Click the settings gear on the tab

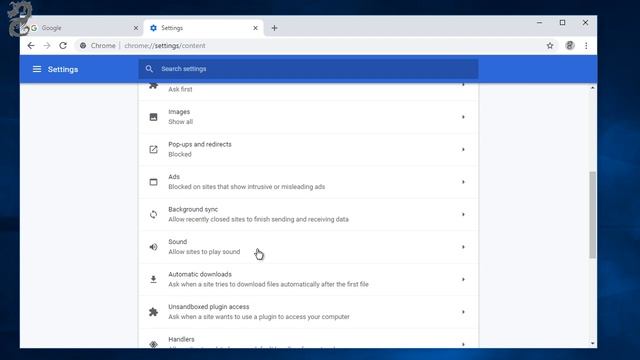point(153,28)
